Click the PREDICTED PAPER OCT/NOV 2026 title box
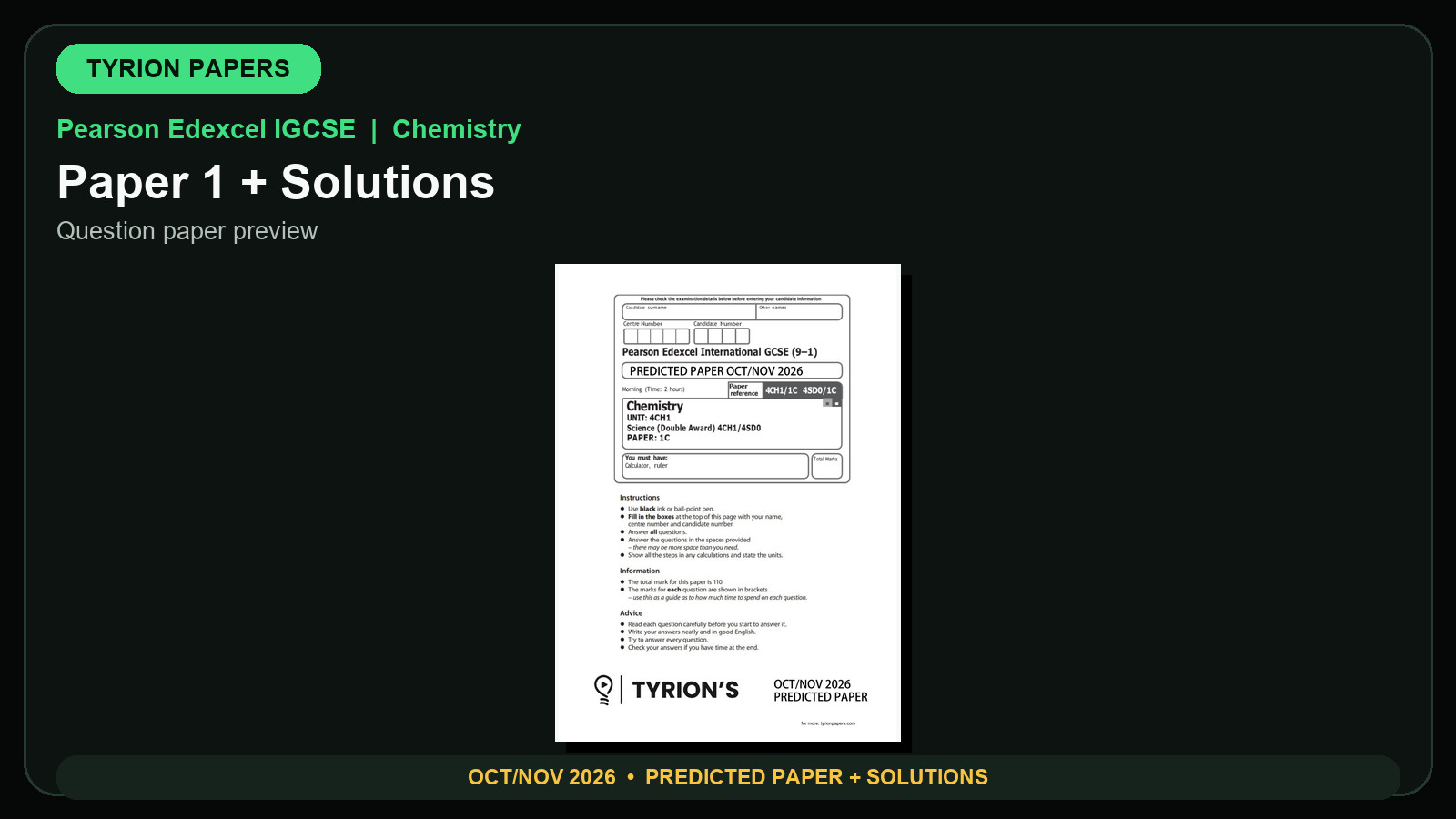This screenshot has width=1456, height=819. click(x=732, y=371)
